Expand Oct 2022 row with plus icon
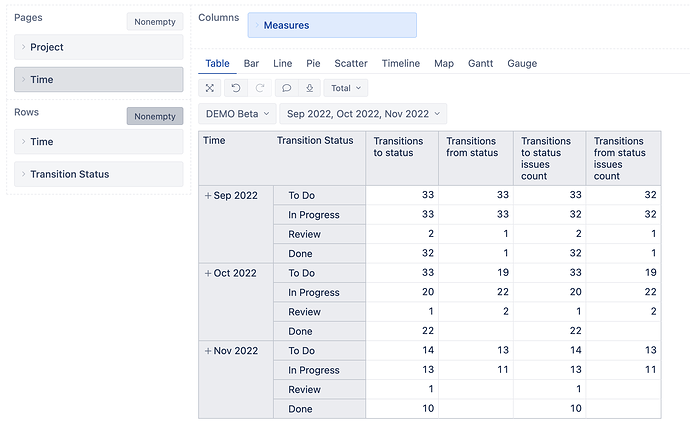 pyautogui.click(x=208, y=273)
